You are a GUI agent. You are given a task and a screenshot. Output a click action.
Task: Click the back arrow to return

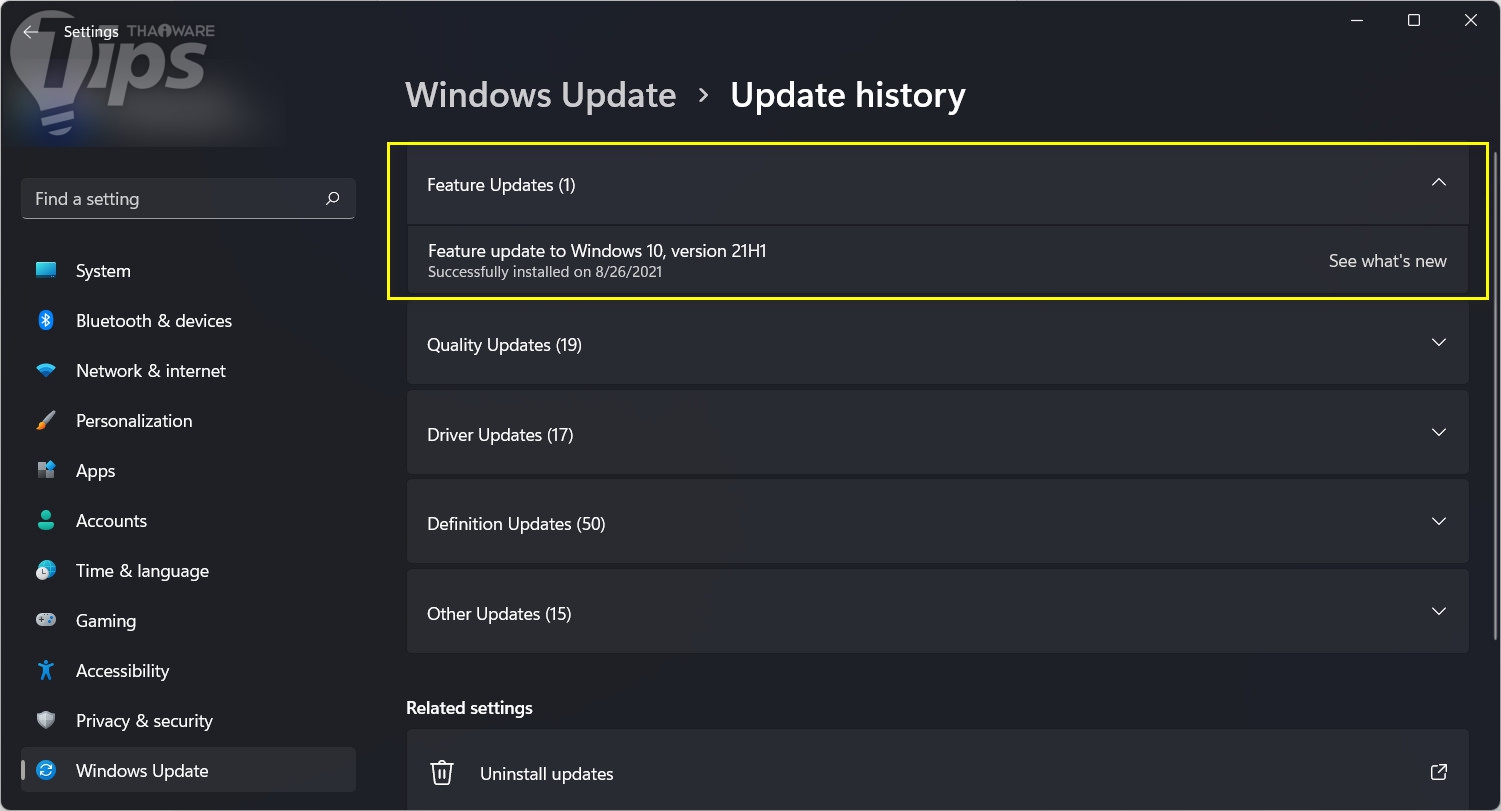click(x=31, y=31)
